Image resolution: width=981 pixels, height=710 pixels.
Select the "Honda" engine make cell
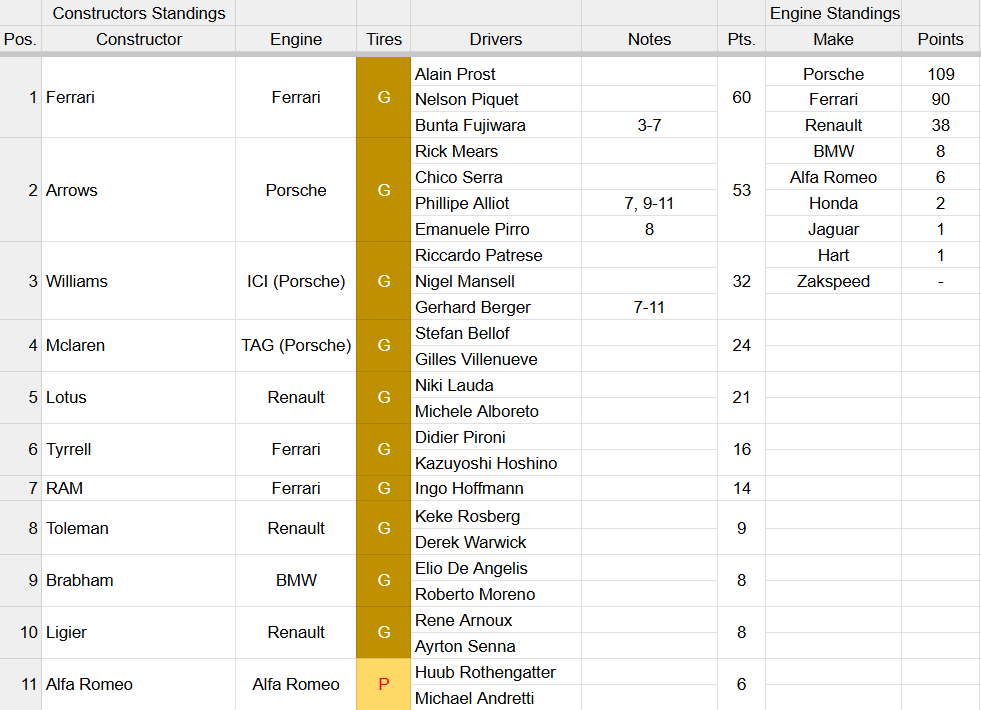pyautogui.click(x=833, y=203)
